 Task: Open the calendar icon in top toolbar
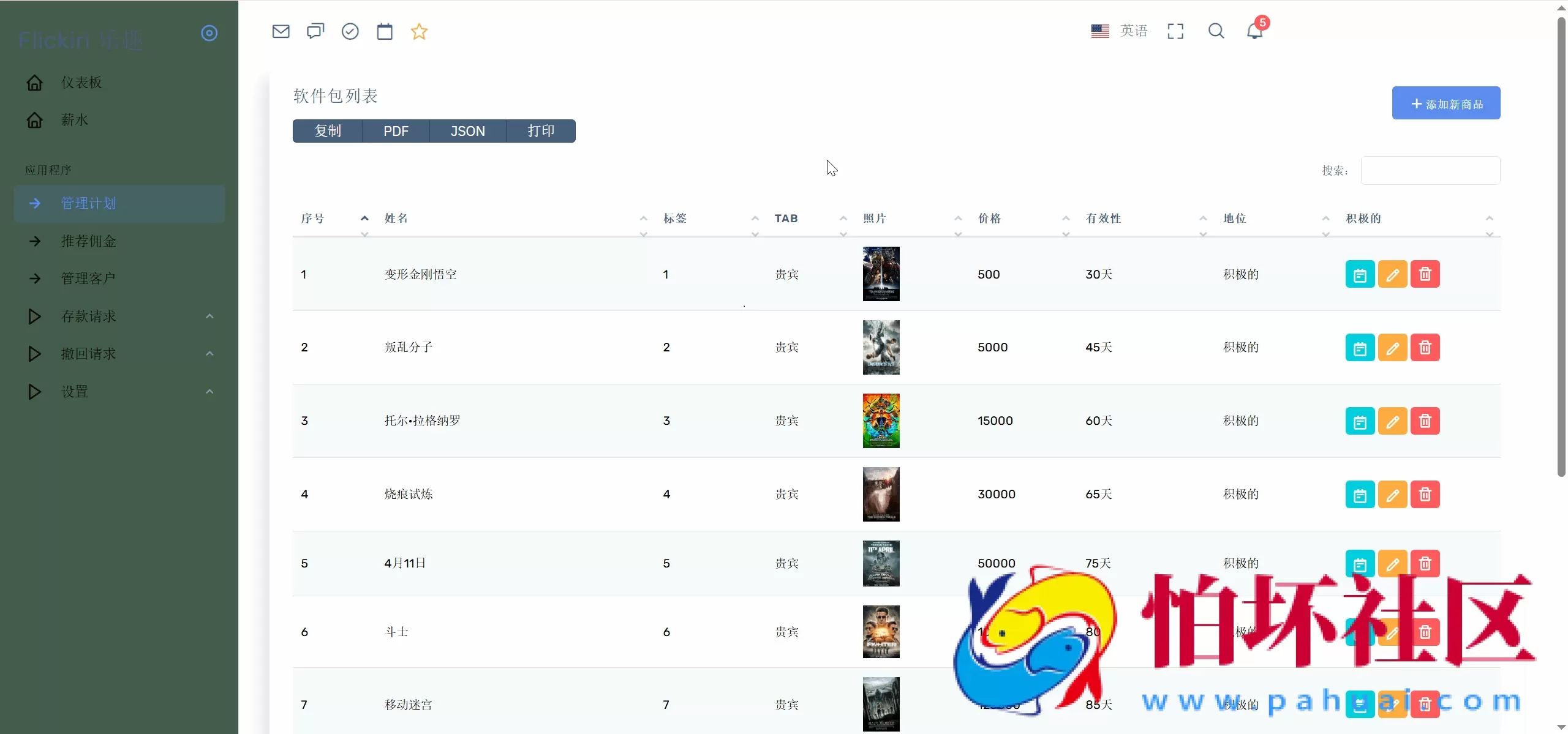[x=385, y=31]
